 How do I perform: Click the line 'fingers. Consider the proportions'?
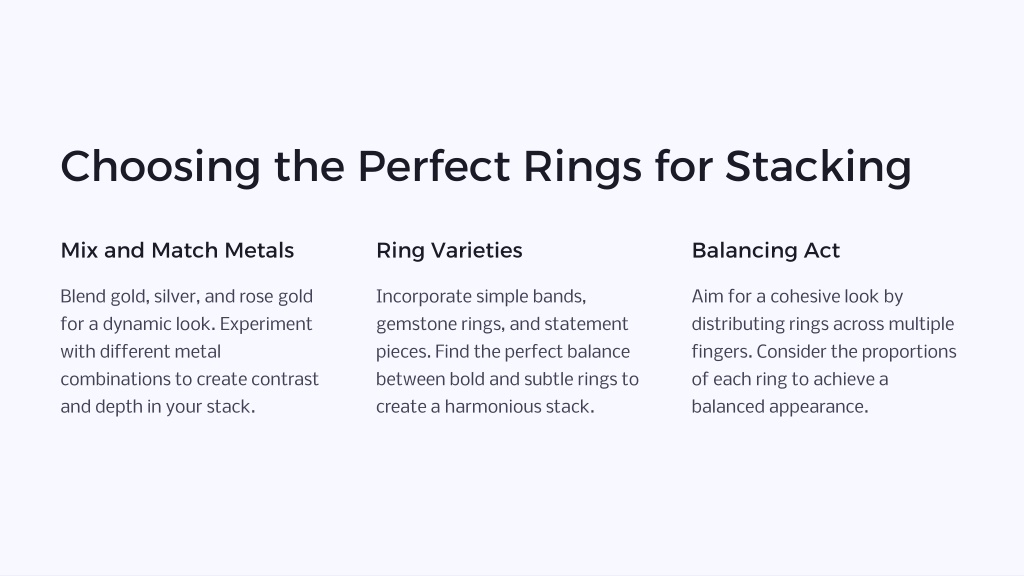(x=824, y=352)
